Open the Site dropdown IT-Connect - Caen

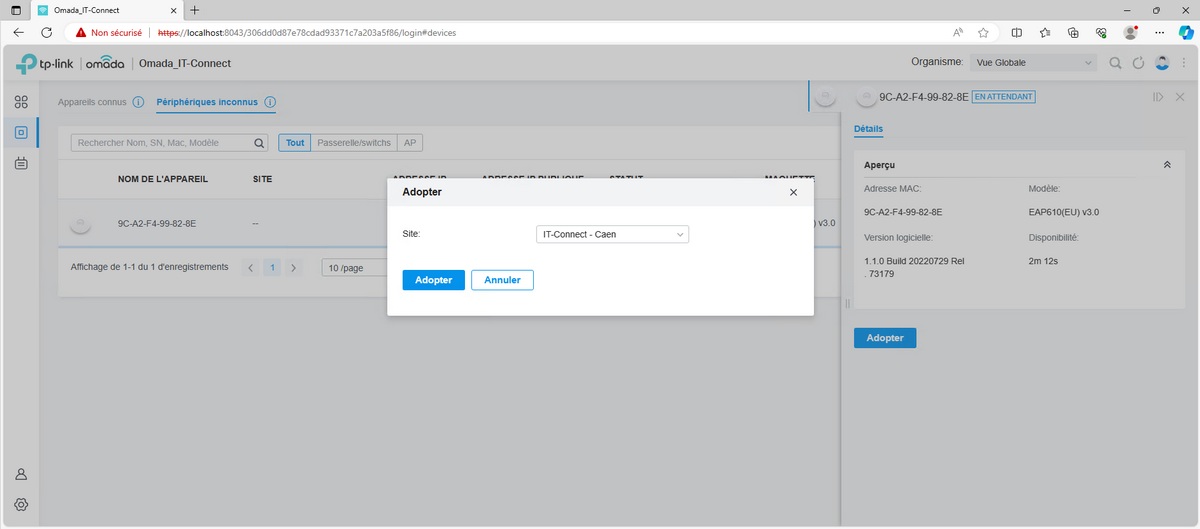612,234
